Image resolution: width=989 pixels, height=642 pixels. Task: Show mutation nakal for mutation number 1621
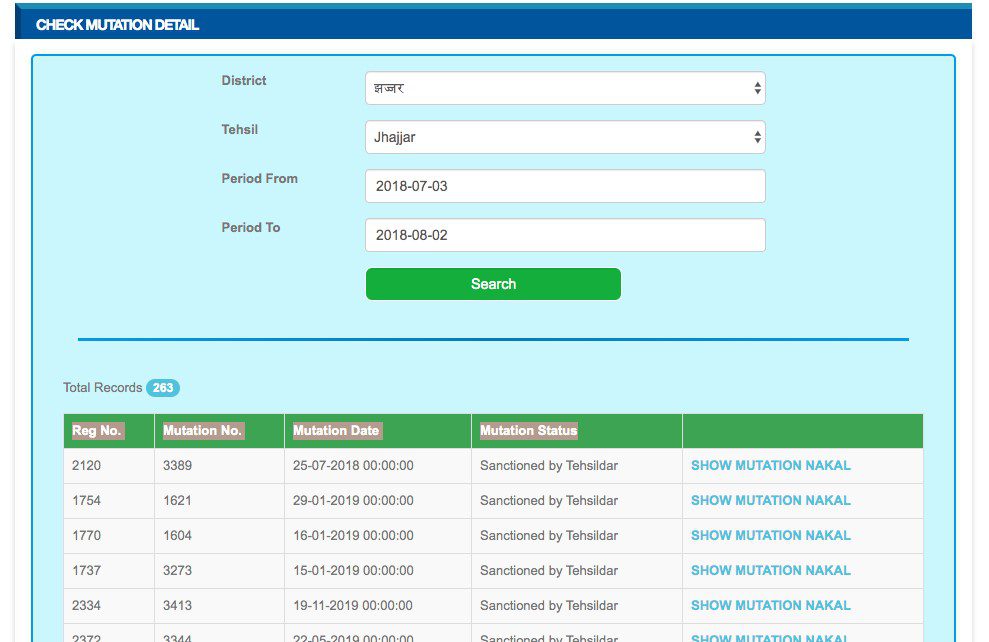coord(770,500)
